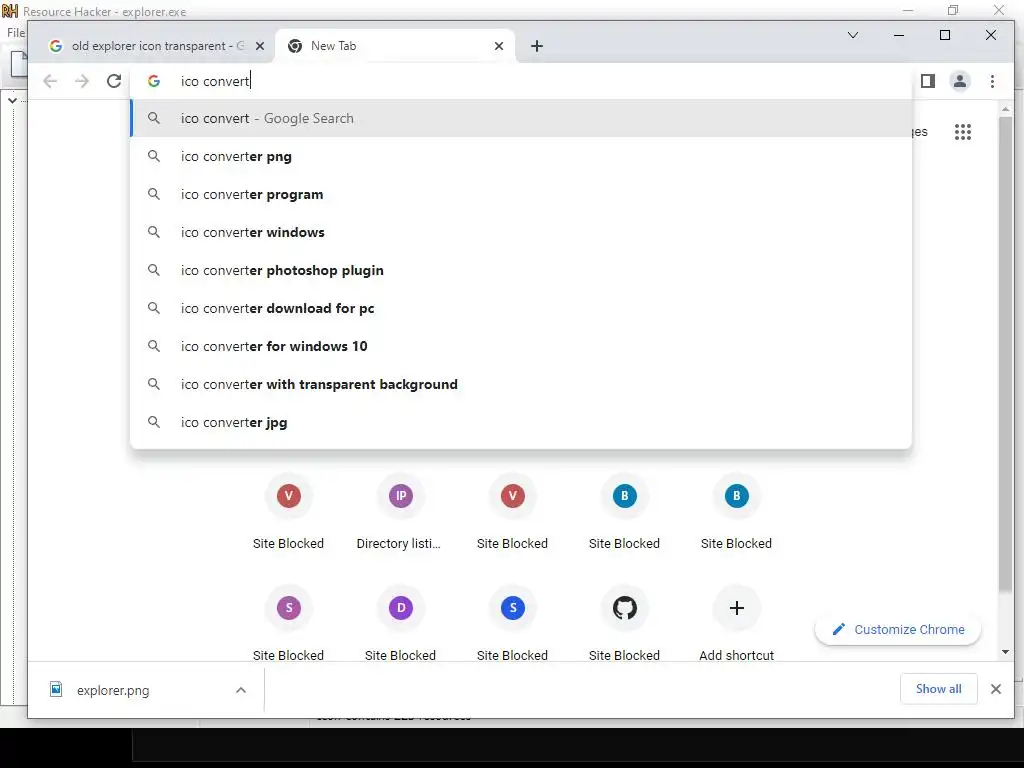Click the page scrollbar up arrow

[x=1005, y=109]
